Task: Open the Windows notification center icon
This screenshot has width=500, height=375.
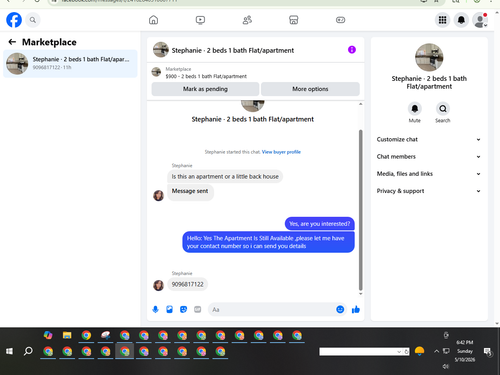Action: 487,351
